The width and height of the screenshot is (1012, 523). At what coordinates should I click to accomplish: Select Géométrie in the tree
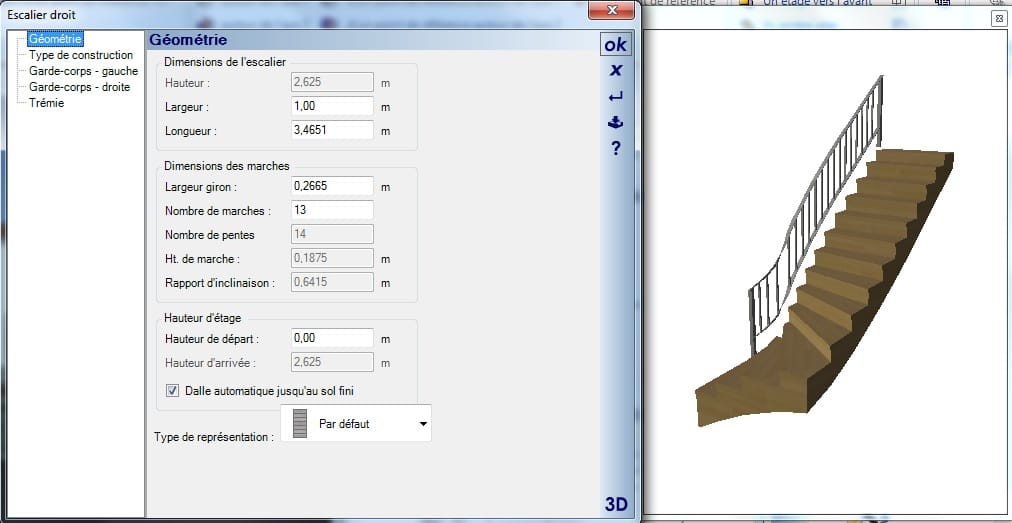pyautogui.click(x=56, y=39)
